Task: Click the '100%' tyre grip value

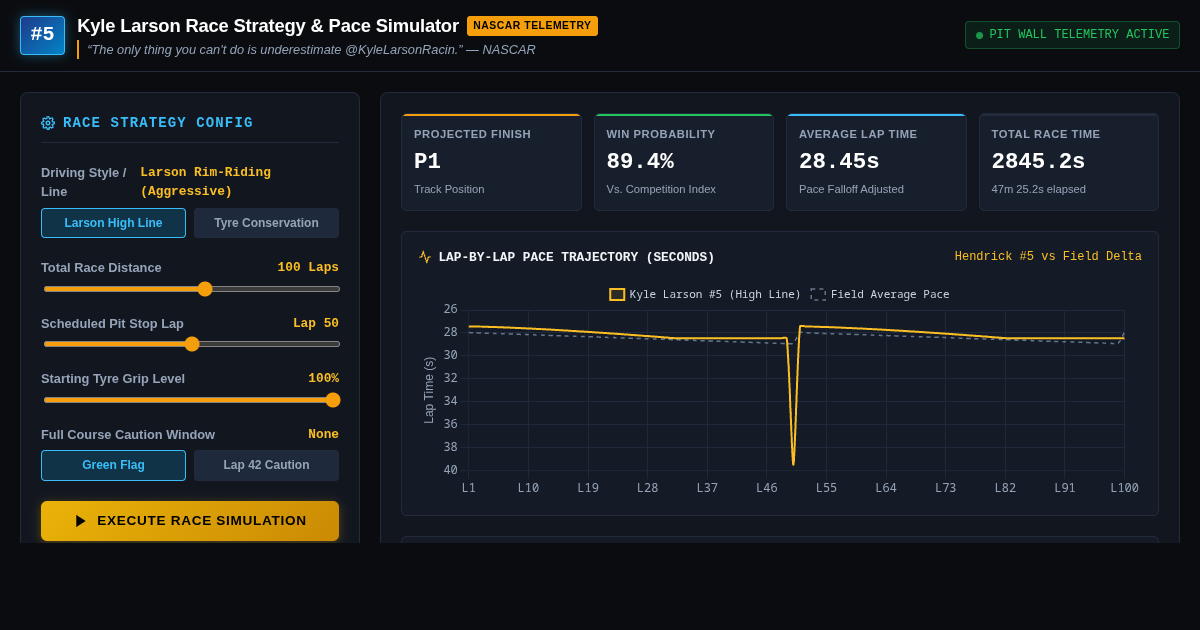Action: pyautogui.click(x=323, y=379)
